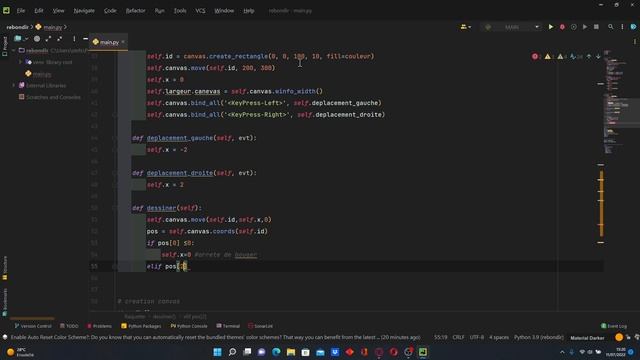This screenshot has width=640, height=360.
Task: Click the select opened file target icon
Action: (x=37, y=39)
